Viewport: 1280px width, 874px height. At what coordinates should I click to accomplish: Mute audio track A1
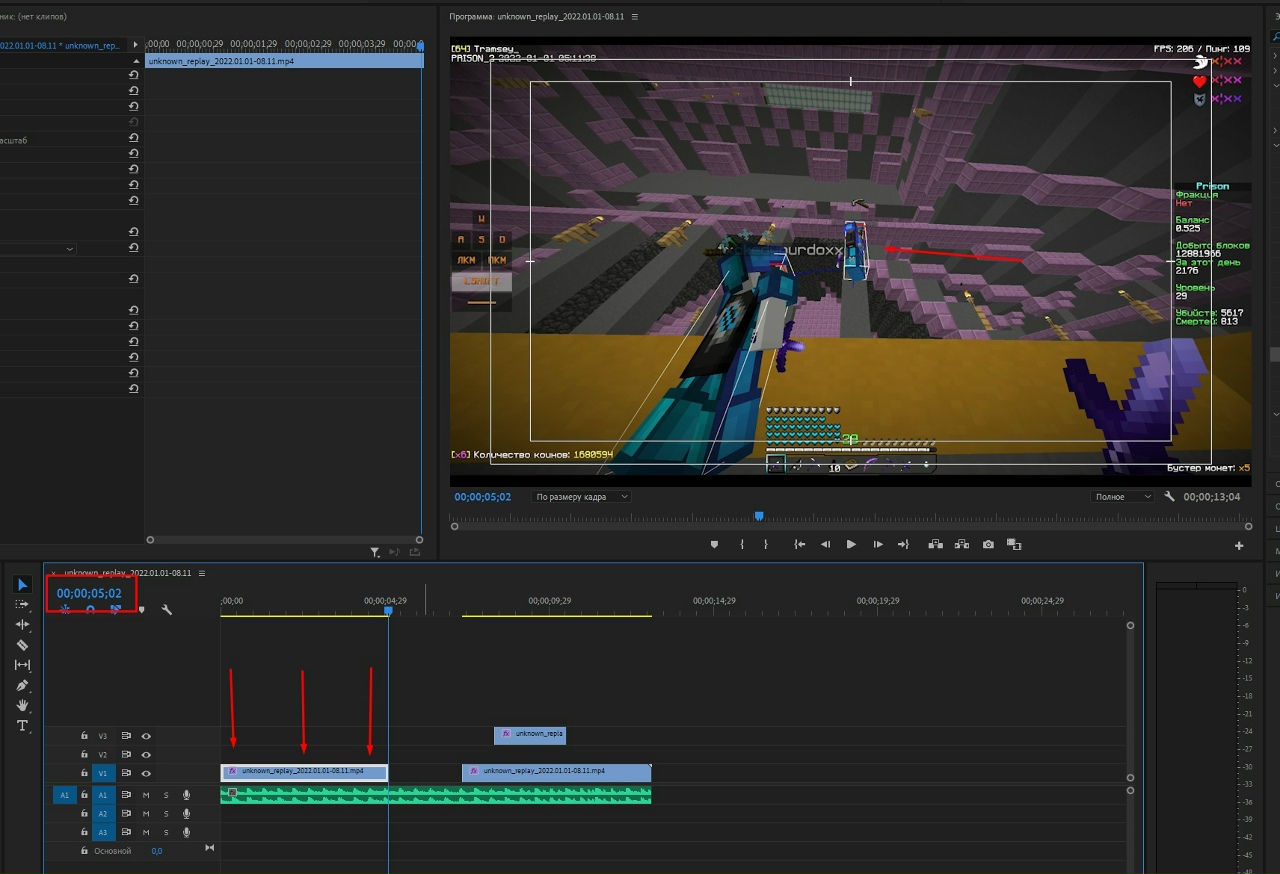click(x=146, y=795)
